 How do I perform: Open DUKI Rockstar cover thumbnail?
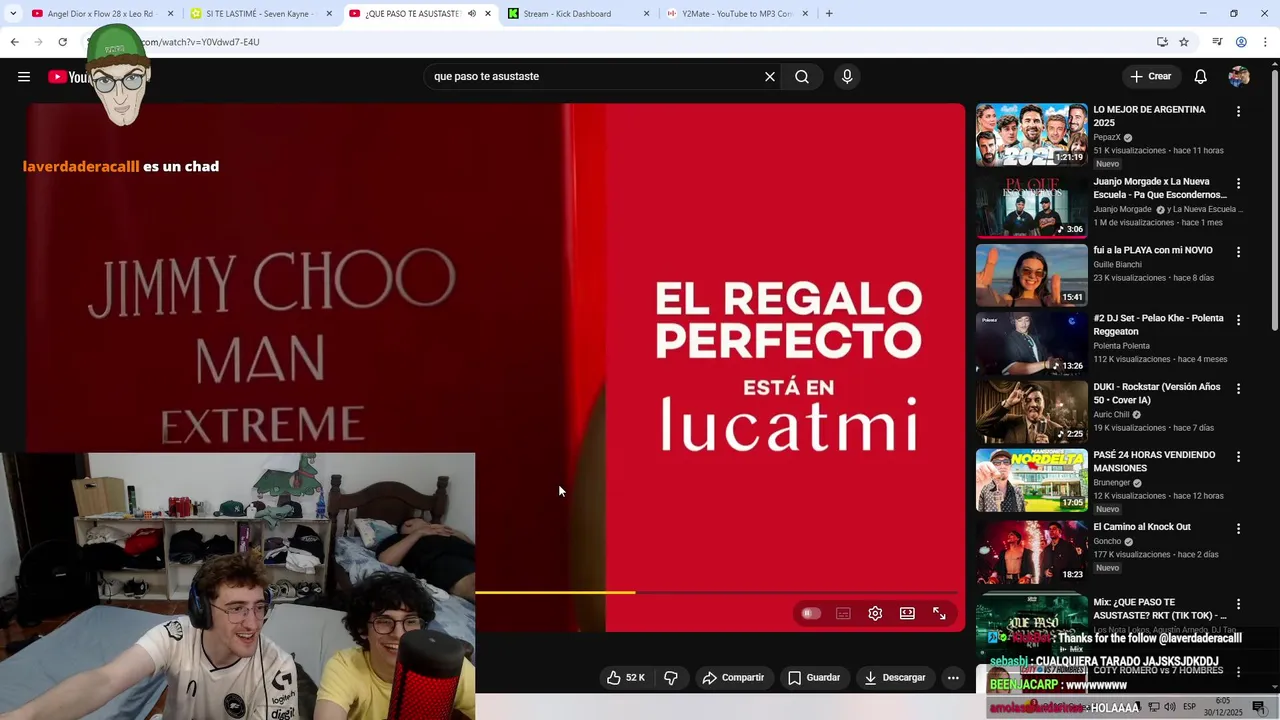(x=1031, y=411)
